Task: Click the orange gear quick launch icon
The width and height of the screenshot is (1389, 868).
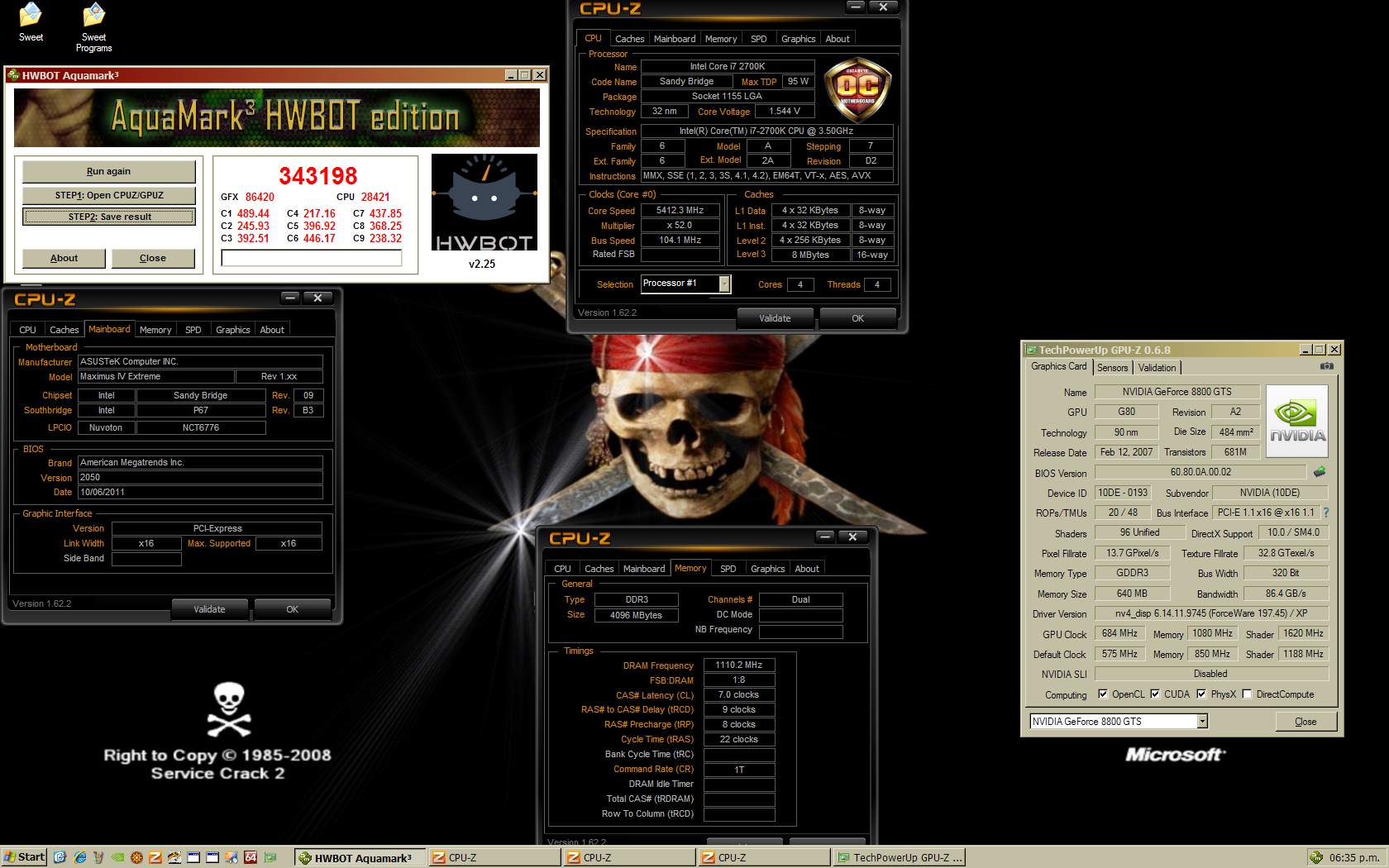Action: coord(137,857)
